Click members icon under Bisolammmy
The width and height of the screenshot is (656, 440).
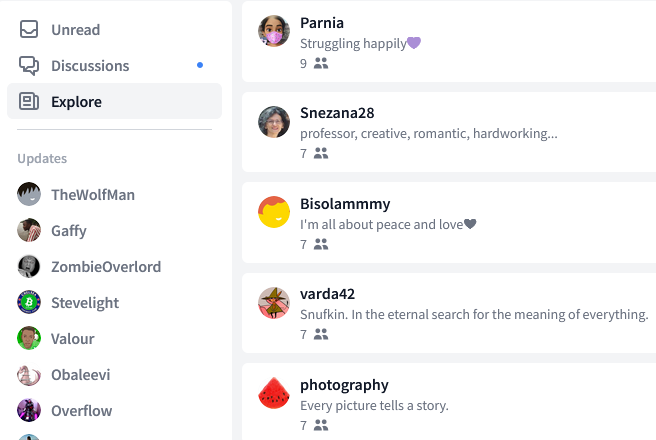pyautogui.click(x=321, y=244)
